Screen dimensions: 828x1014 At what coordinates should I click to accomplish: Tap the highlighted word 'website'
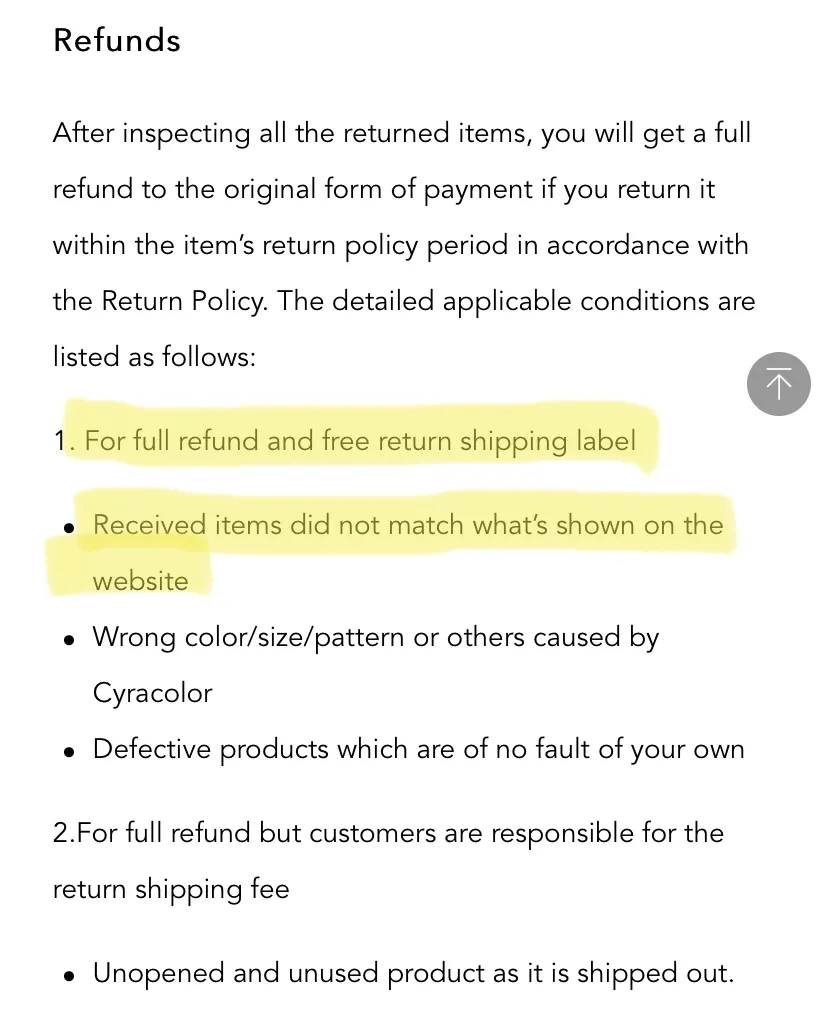[140, 581]
